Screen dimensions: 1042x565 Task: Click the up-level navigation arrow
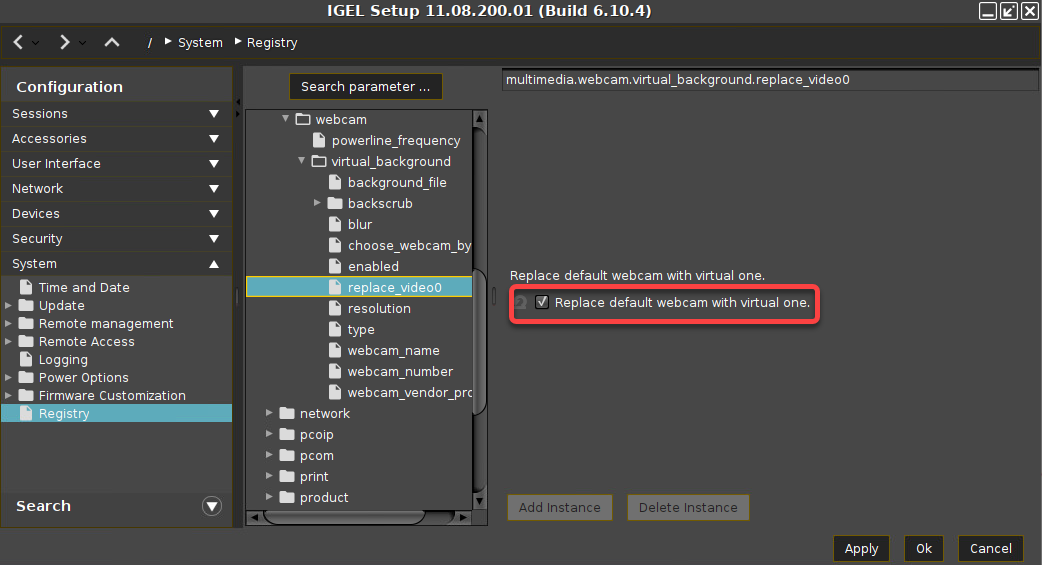coord(112,42)
